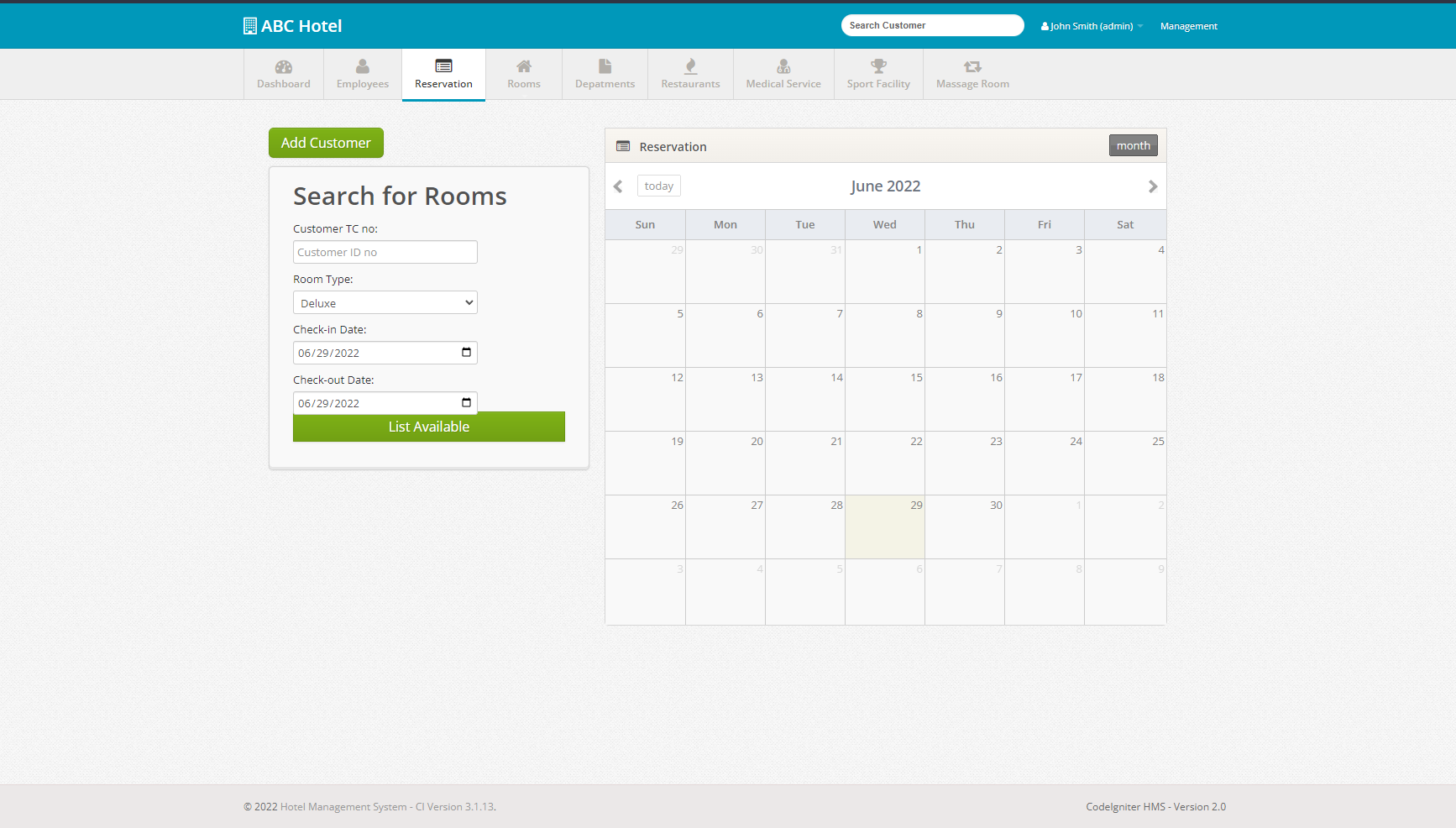
Task: Select June 30 calendar day
Action: 965,527
